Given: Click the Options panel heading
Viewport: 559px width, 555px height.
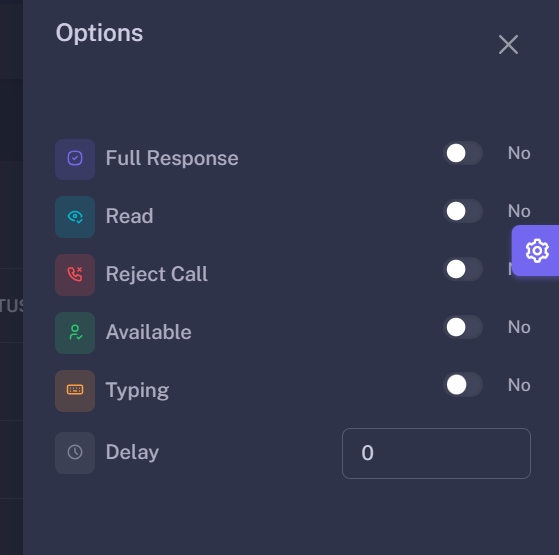Looking at the screenshot, I should coord(99,34).
